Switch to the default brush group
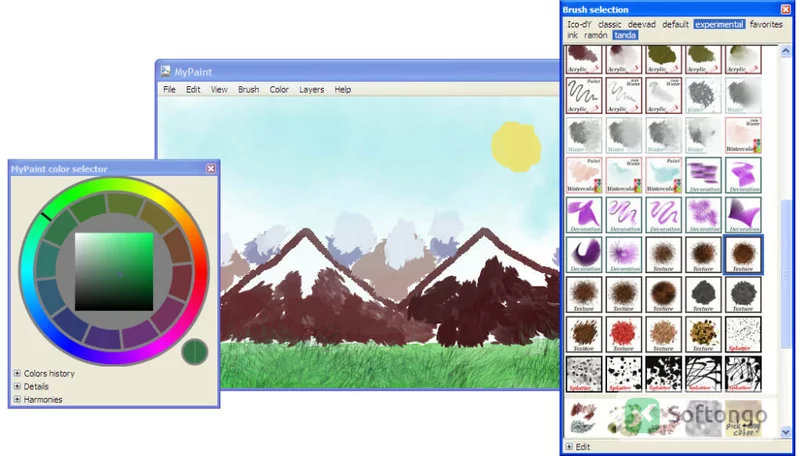 coord(676,24)
